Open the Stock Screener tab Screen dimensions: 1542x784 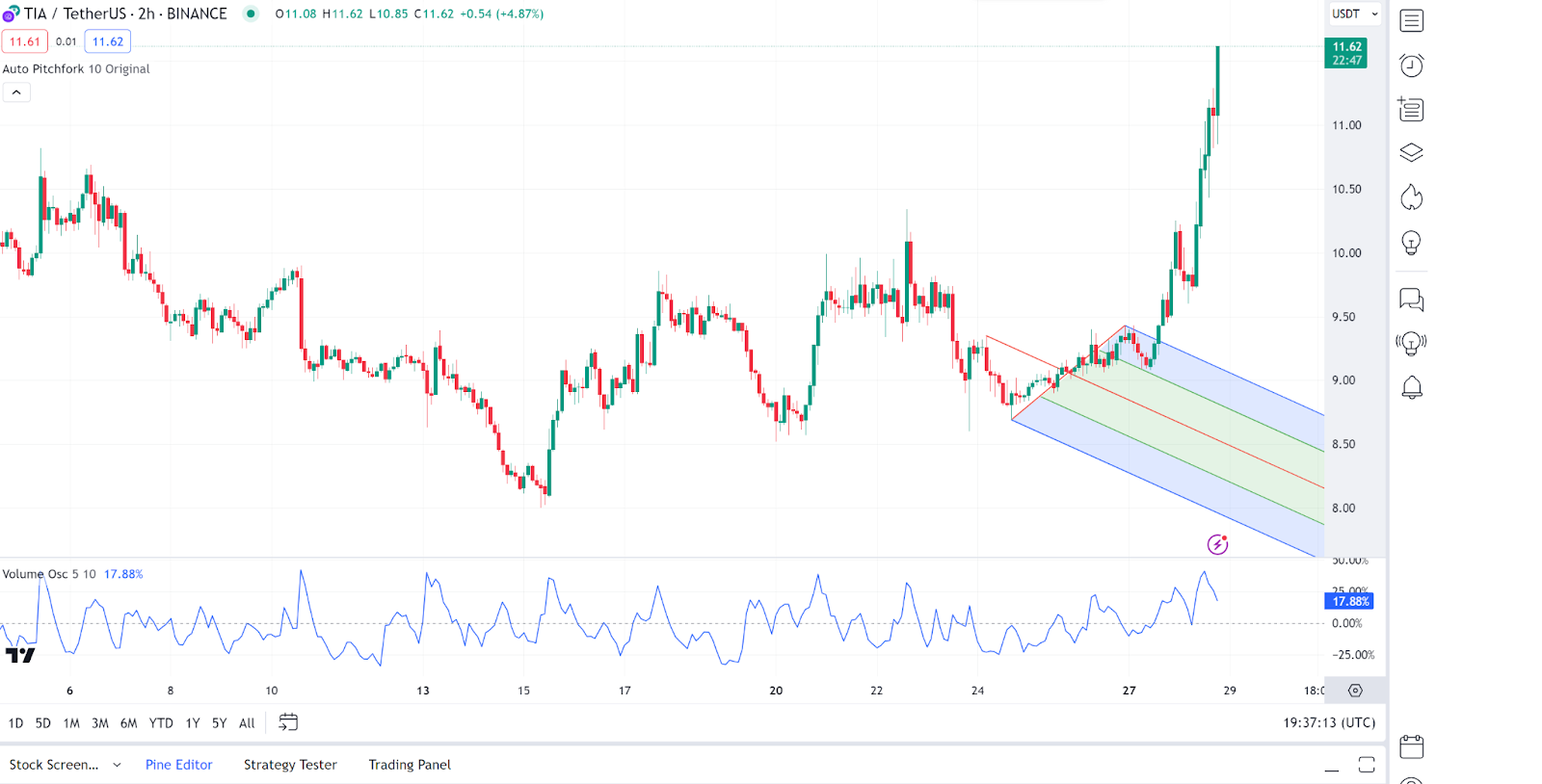click(x=54, y=765)
